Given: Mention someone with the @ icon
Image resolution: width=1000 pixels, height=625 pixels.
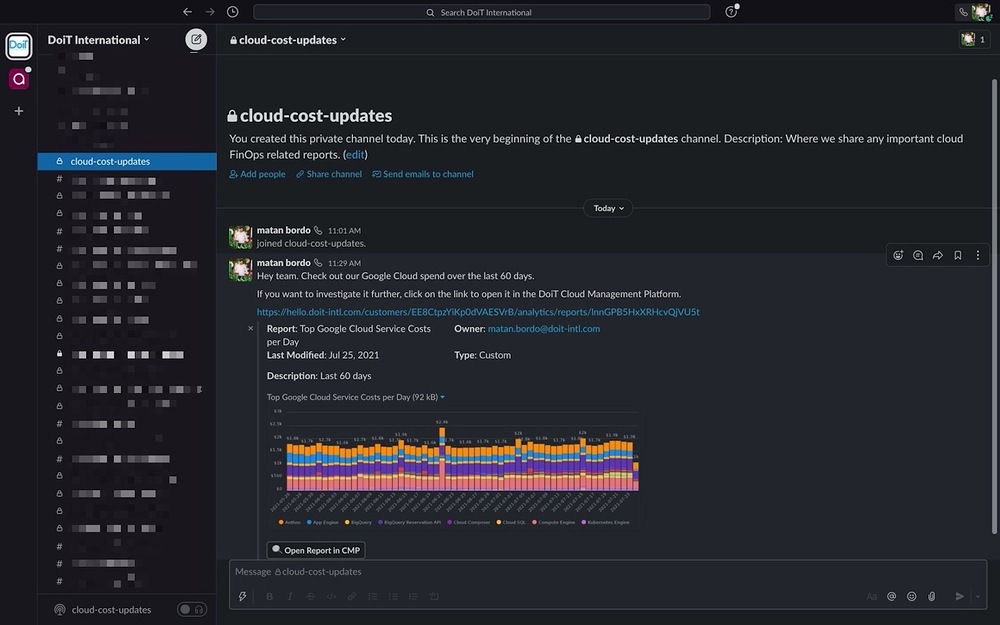Looking at the screenshot, I should 892,596.
